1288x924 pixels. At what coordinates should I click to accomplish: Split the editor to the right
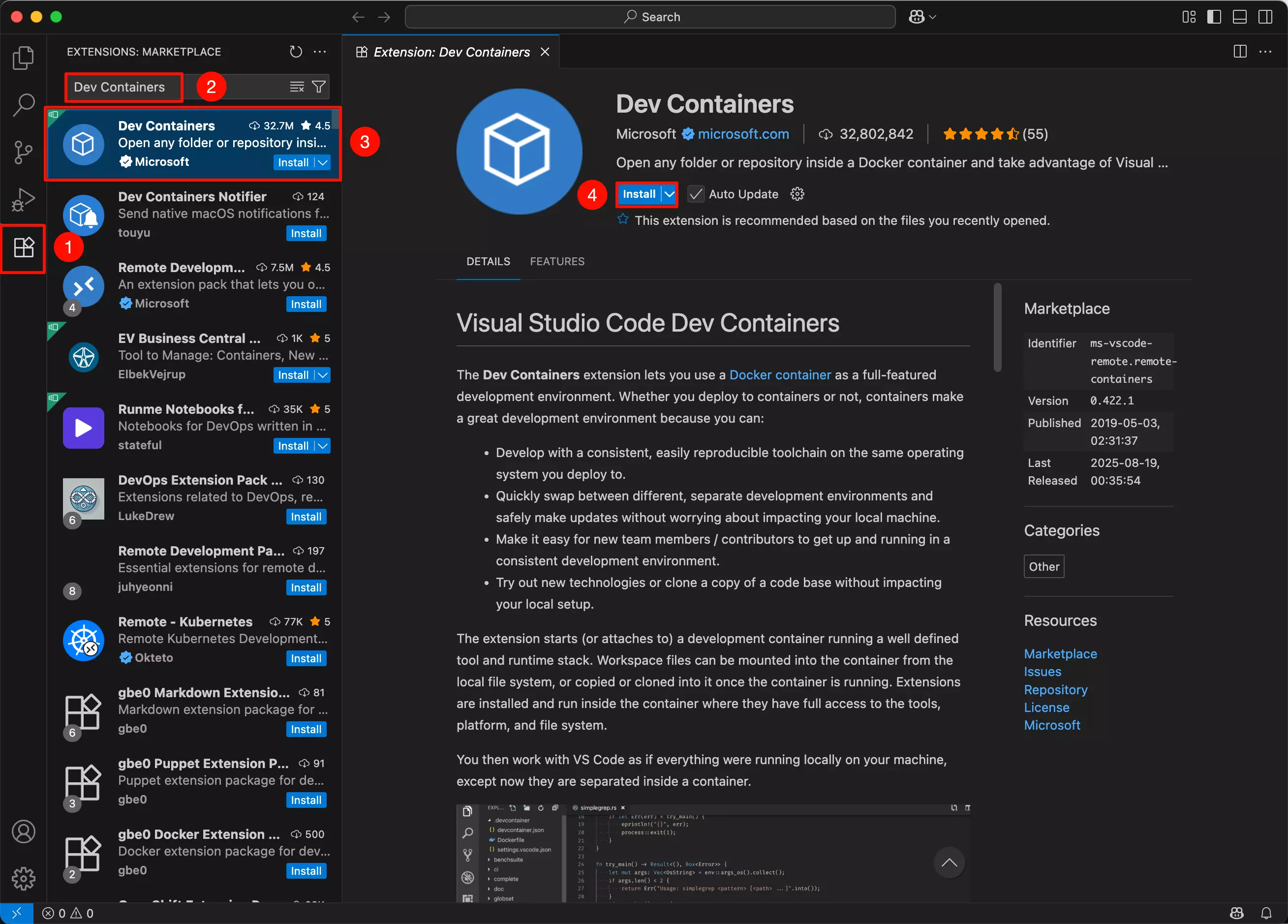(x=1240, y=52)
